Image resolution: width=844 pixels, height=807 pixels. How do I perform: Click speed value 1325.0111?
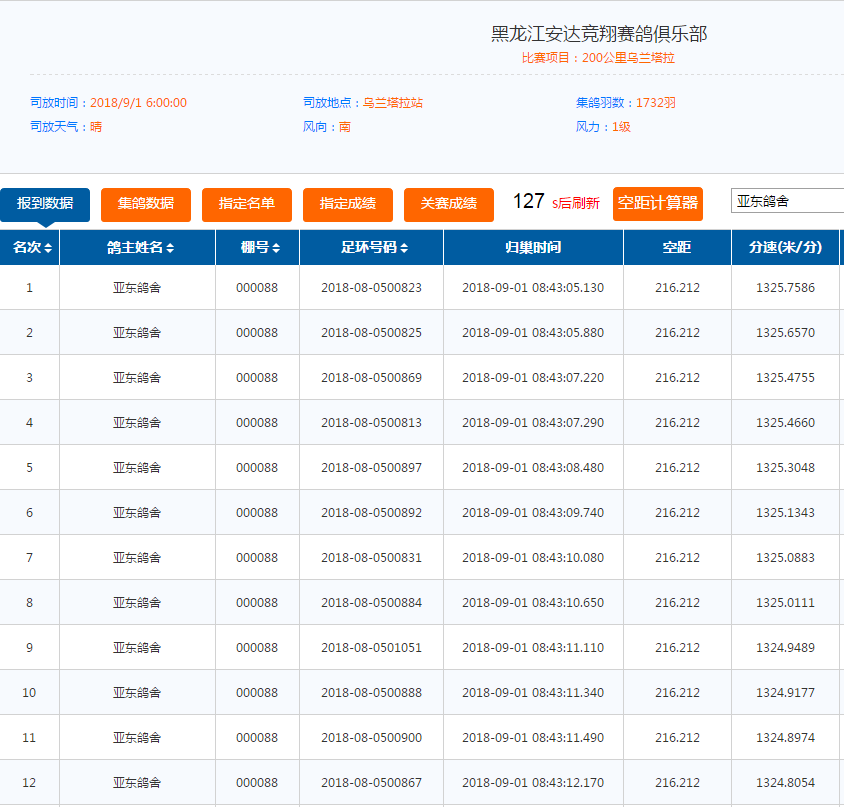tap(785, 602)
